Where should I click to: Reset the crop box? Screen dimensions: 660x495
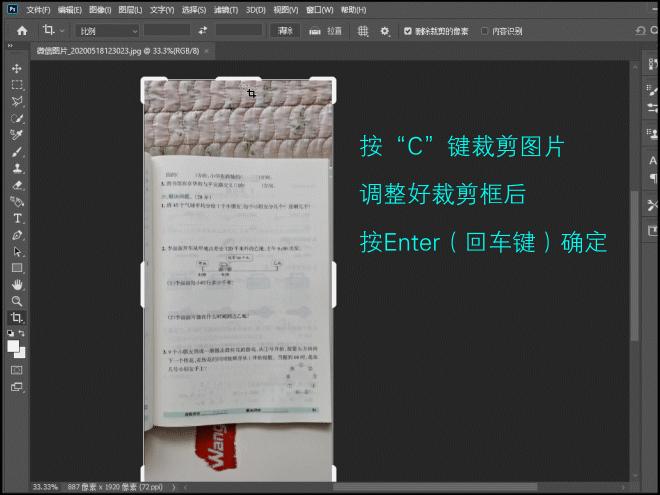(640, 31)
